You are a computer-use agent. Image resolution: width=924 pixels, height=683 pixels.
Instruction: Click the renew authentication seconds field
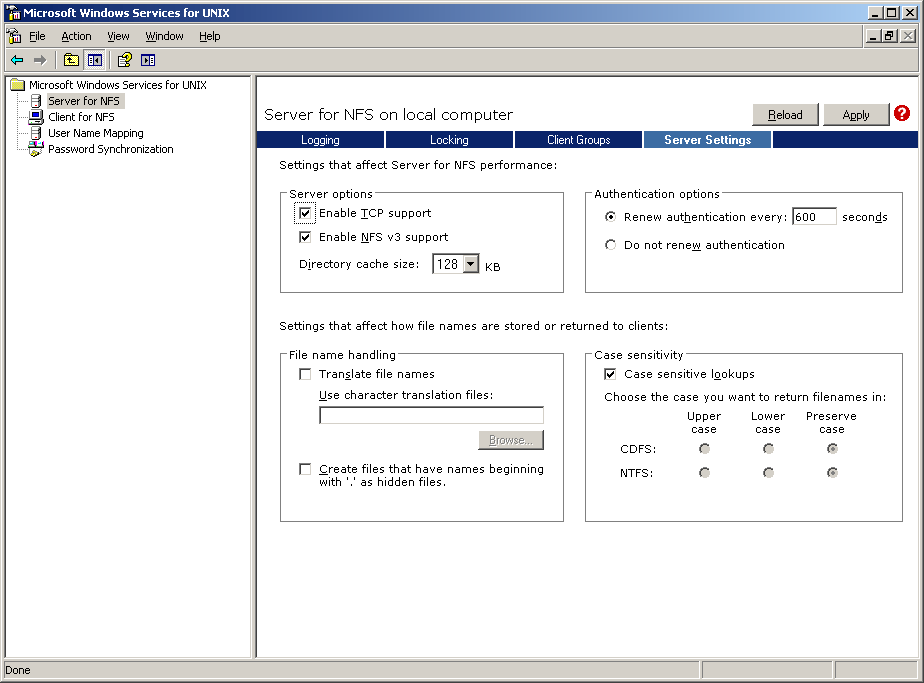[814, 217]
